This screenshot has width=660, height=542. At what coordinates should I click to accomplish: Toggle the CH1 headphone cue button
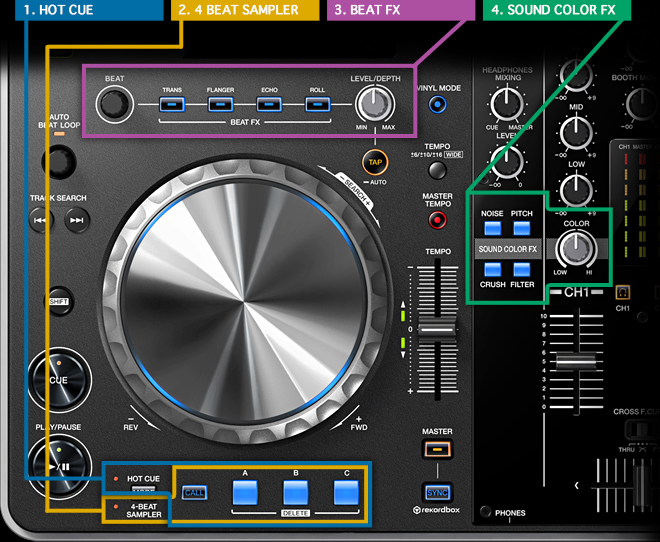[622, 292]
